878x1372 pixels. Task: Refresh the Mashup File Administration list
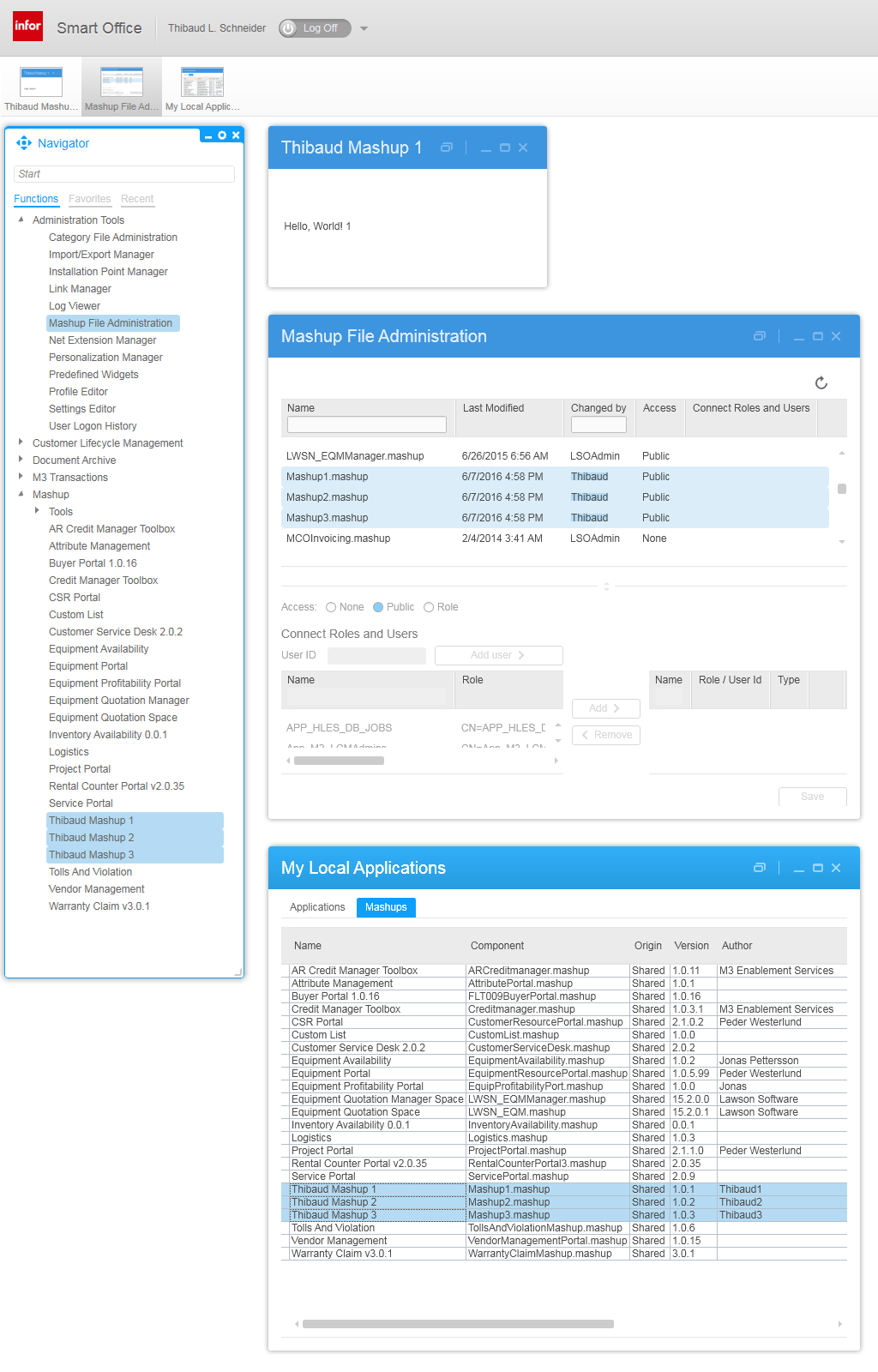[x=821, y=383]
